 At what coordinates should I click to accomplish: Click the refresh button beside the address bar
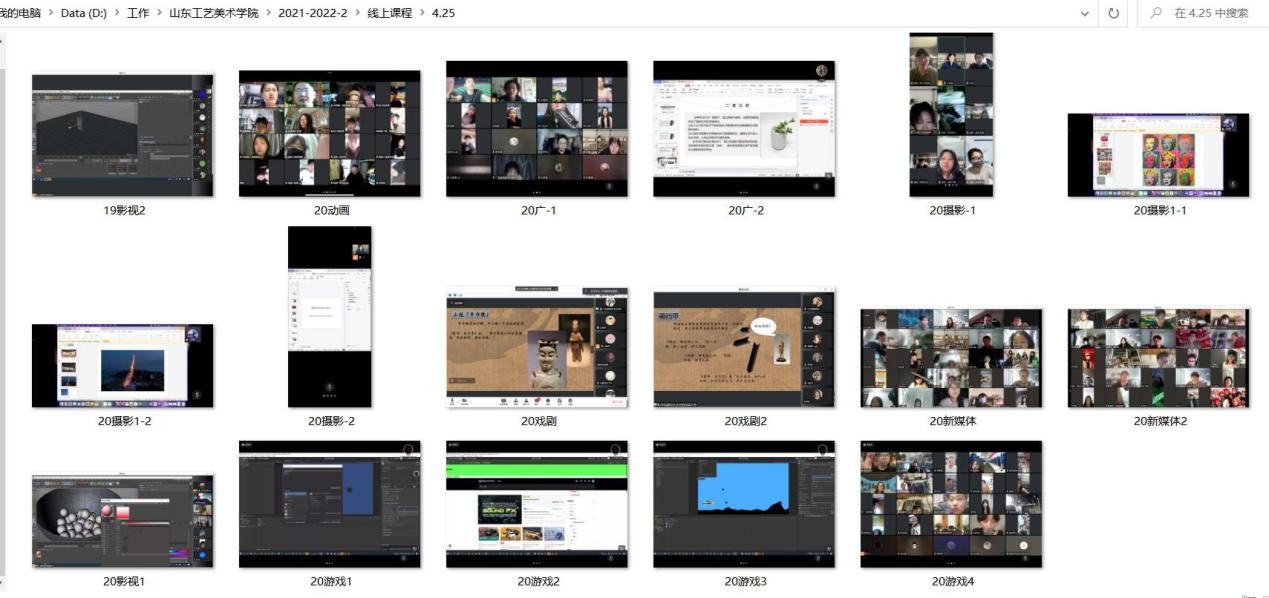pyautogui.click(x=1114, y=13)
